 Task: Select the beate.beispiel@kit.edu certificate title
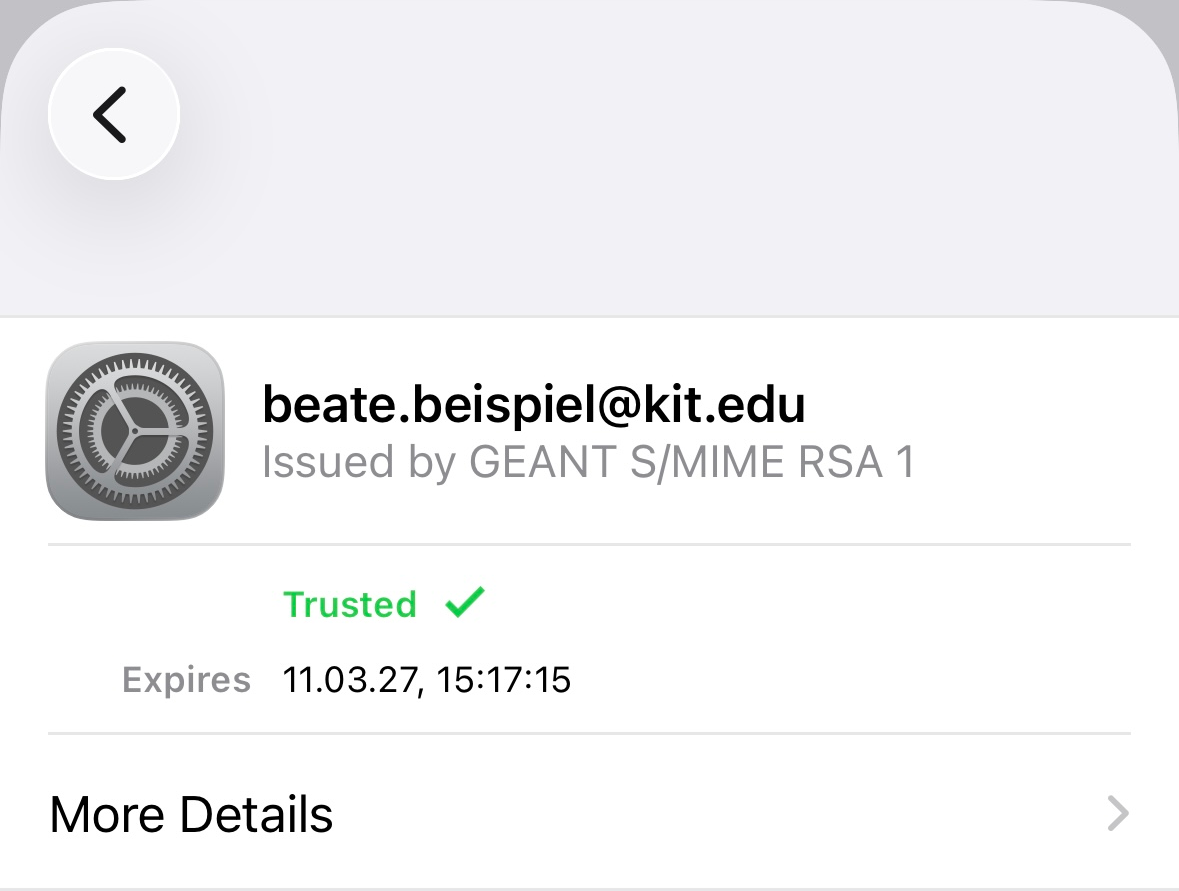[533, 405]
